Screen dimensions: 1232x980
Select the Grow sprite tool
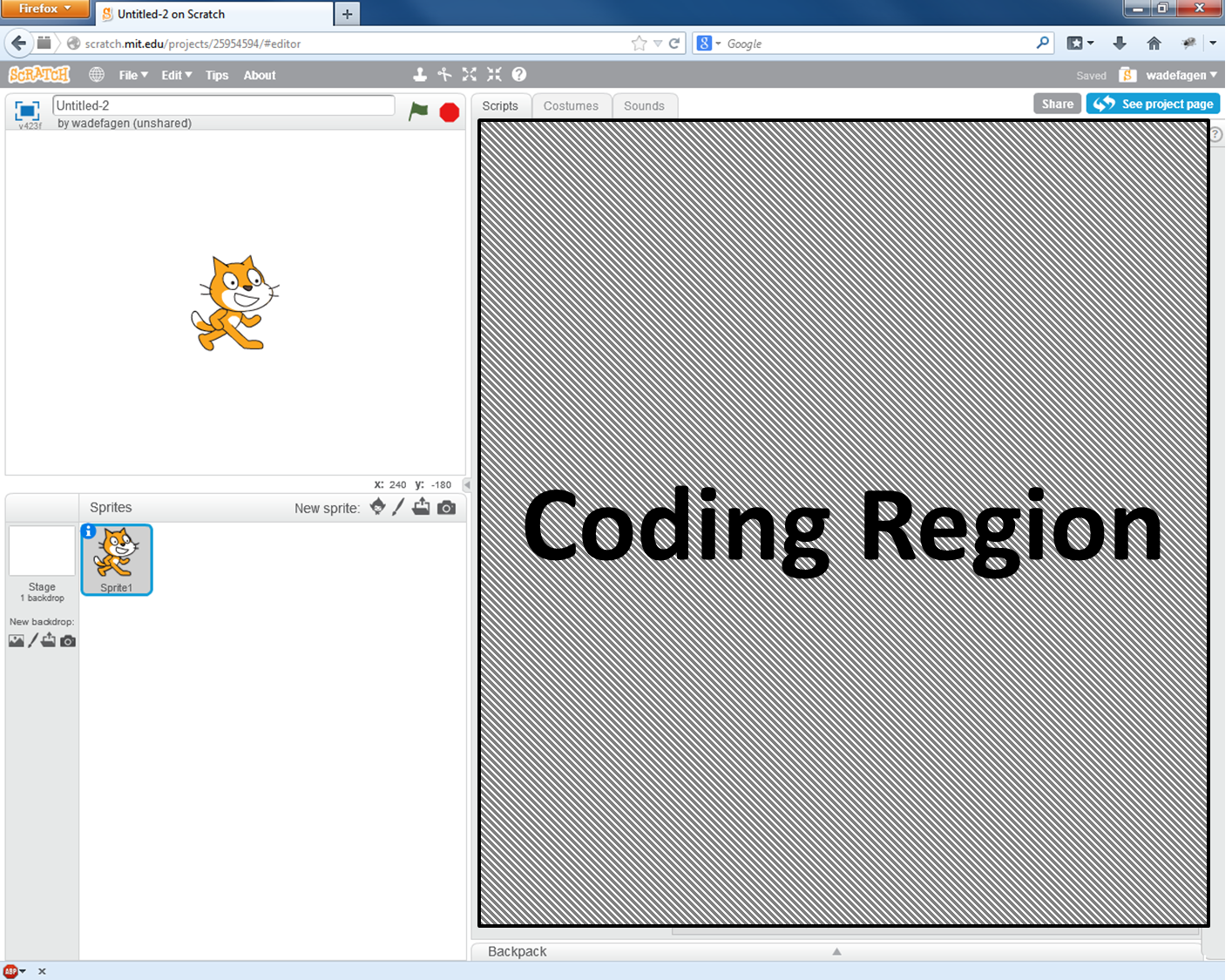click(469, 75)
